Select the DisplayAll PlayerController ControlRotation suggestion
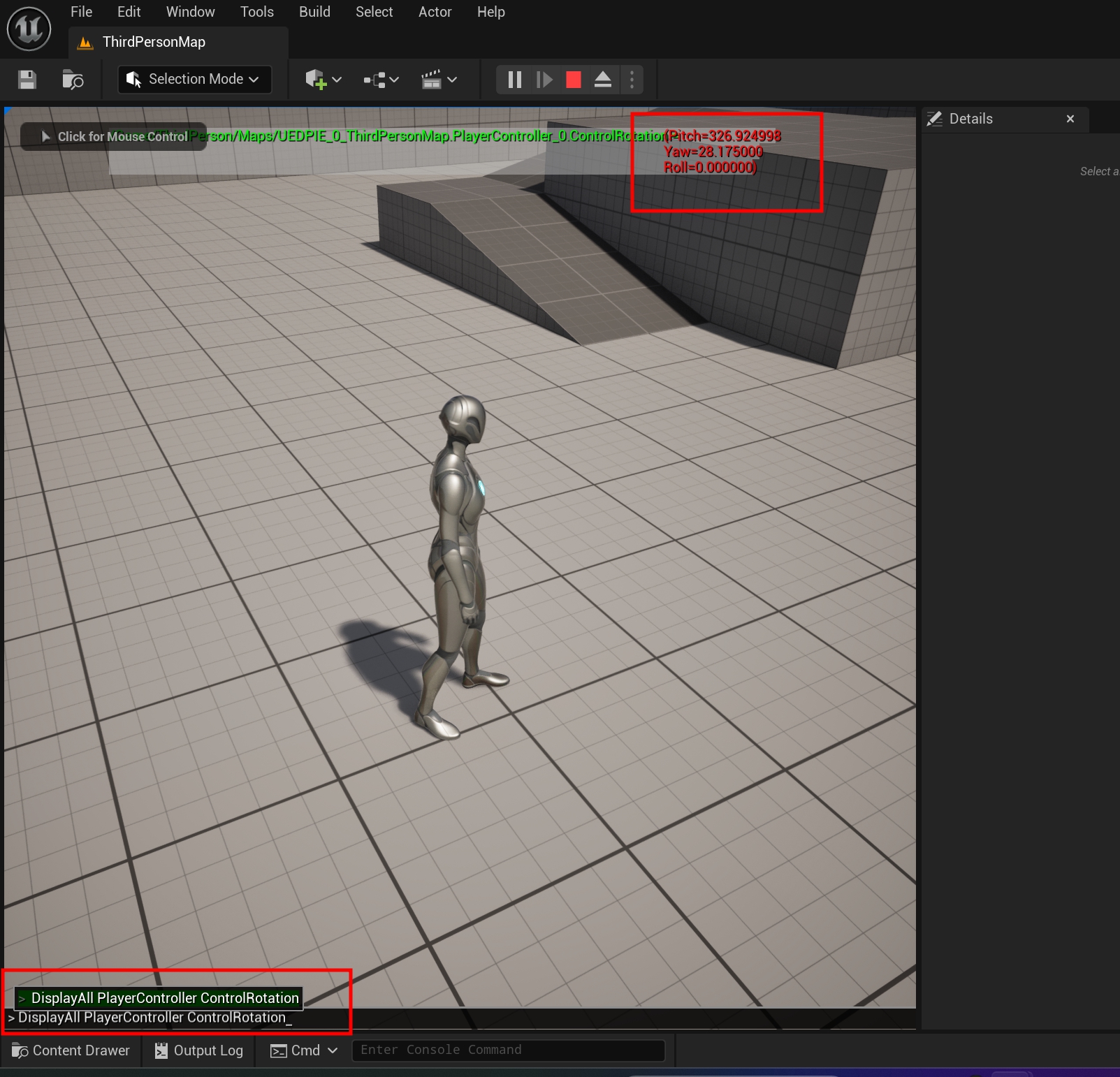 159,998
